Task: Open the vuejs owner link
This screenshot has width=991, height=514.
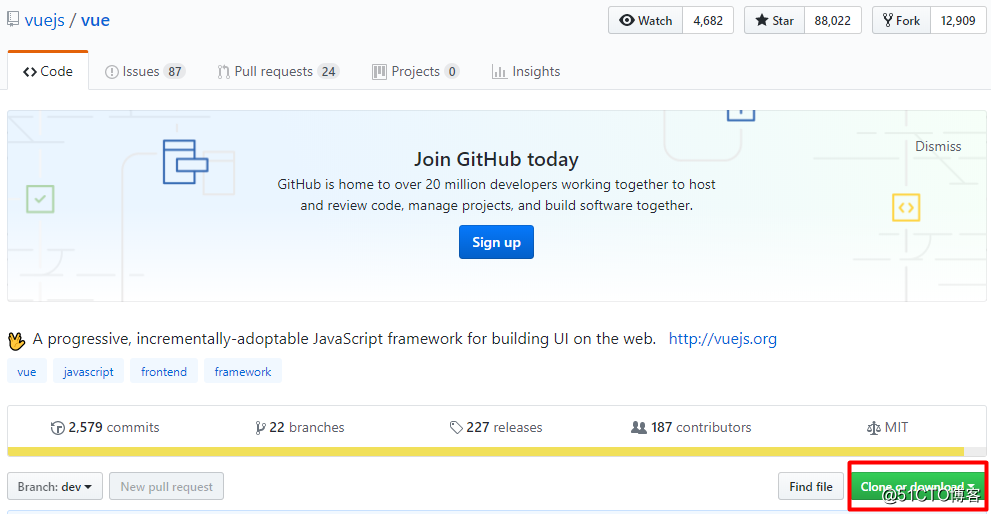Action: [44, 20]
